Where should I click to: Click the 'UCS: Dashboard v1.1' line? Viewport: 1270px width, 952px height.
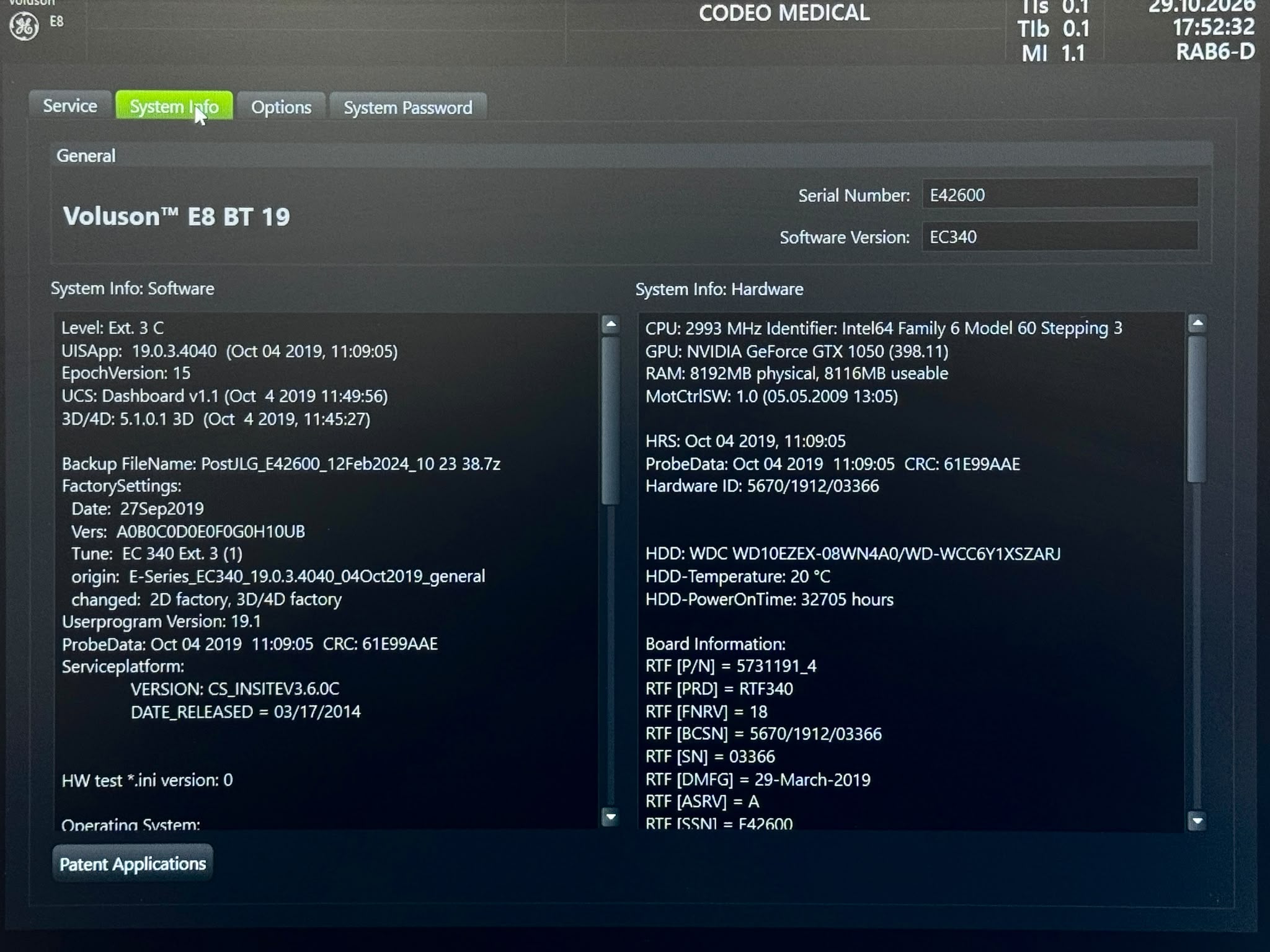(x=224, y=396)
